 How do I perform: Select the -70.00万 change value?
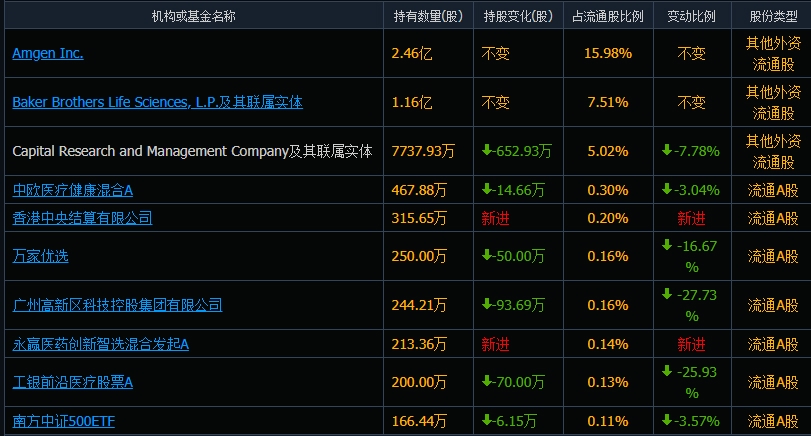pos(513,382)
